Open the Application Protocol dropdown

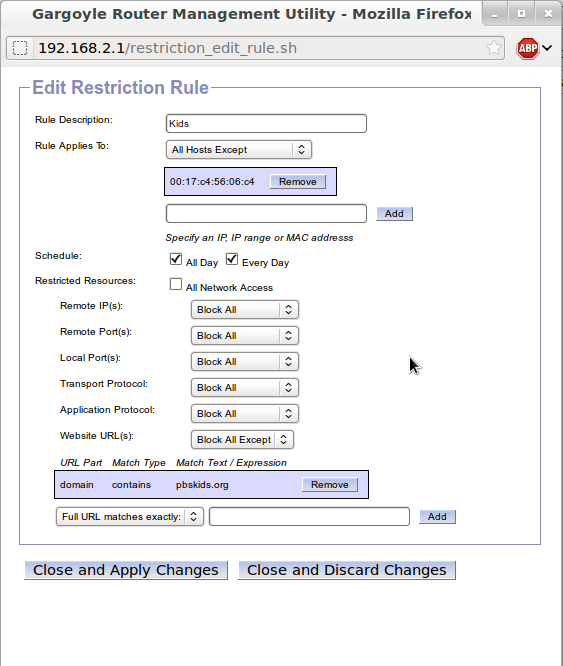245,414
